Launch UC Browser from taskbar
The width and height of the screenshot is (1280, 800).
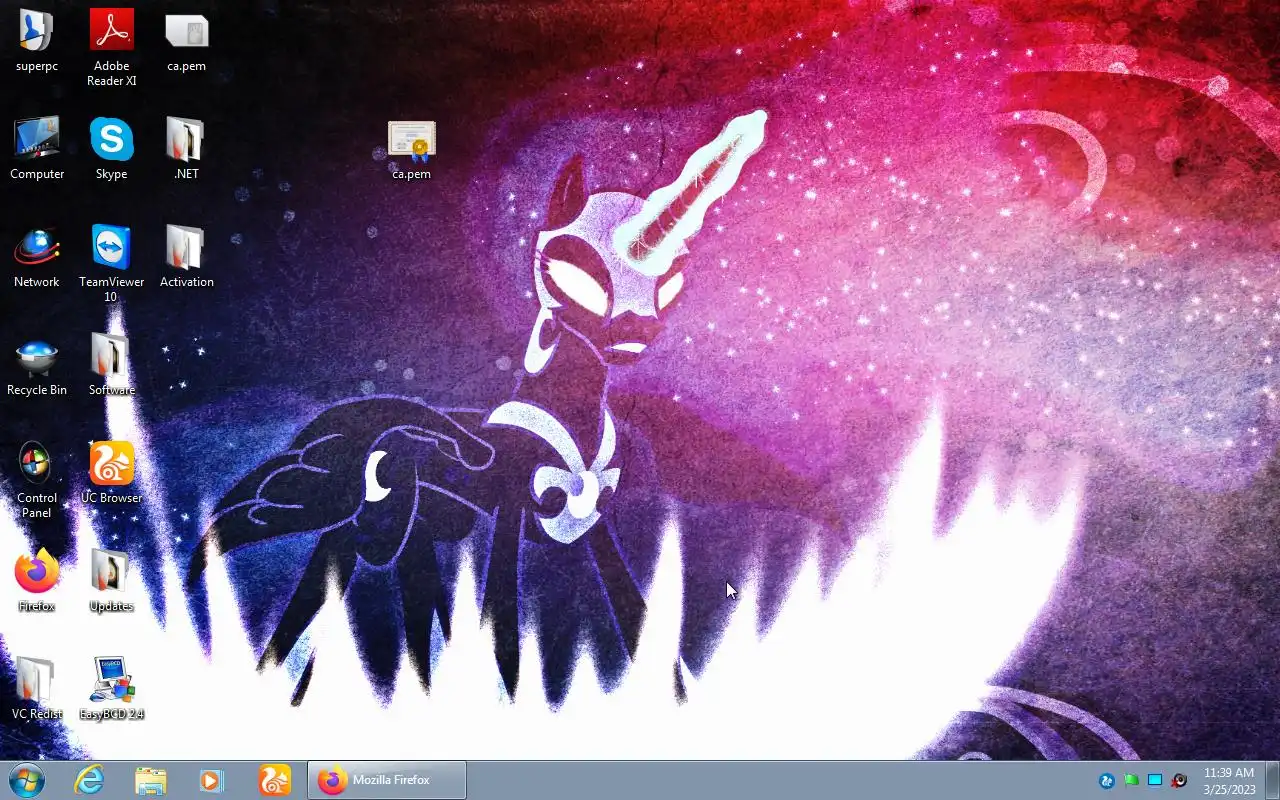274,780
